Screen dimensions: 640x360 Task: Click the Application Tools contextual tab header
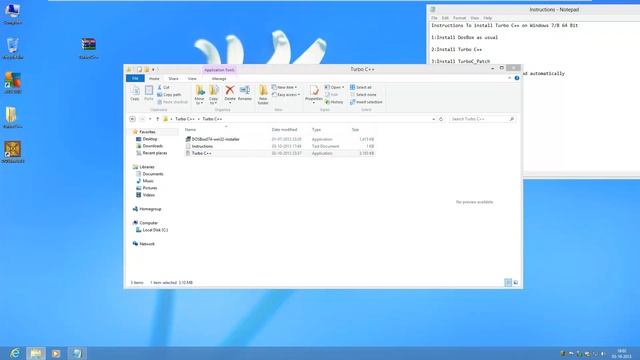pos(219,70)
